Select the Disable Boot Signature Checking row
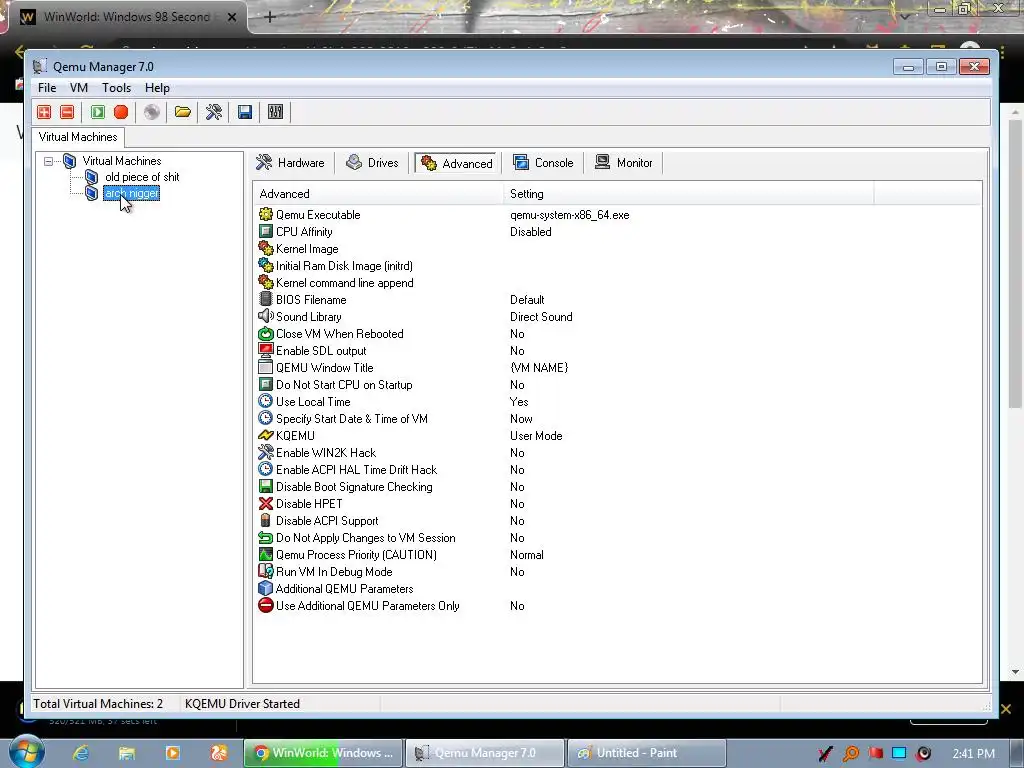 click(617, 487)
